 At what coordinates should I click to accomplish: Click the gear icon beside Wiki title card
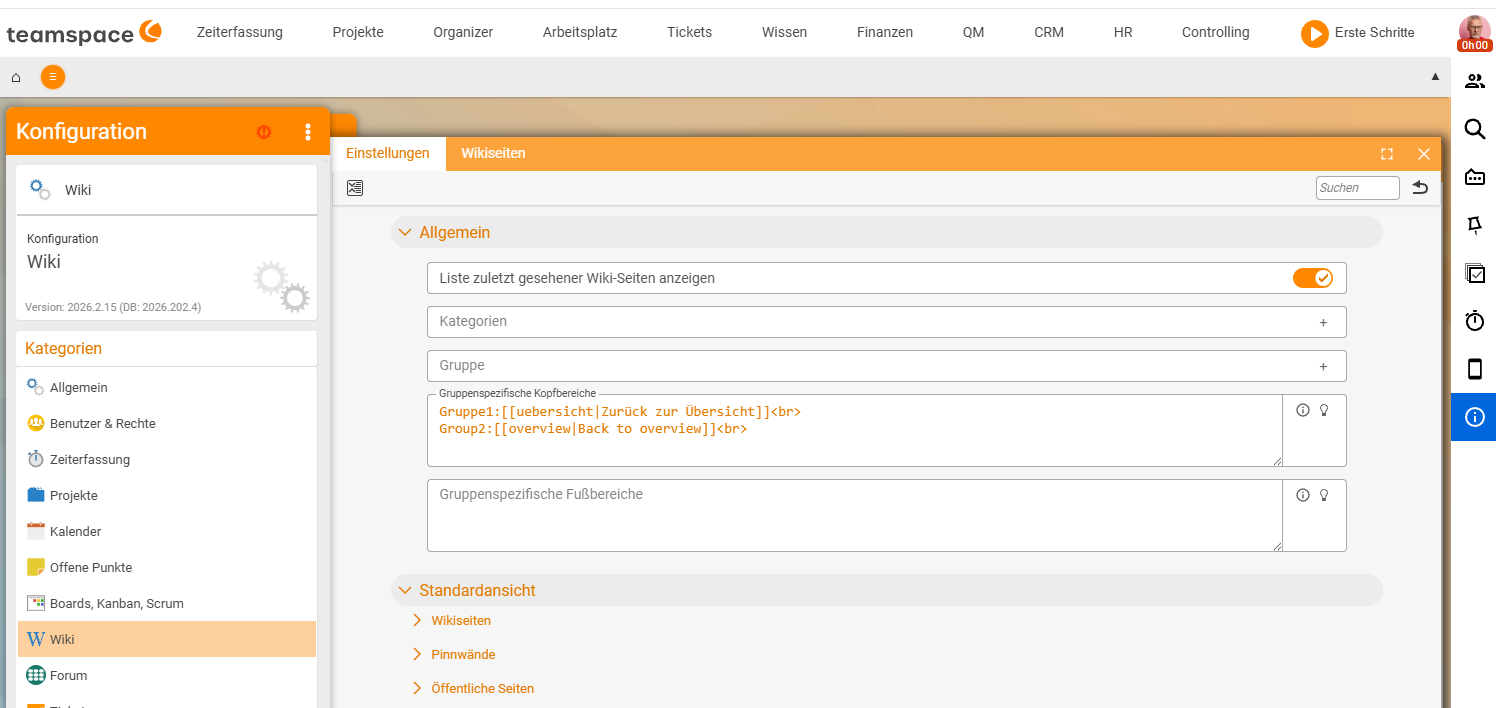pyautogui.click(x=39, y=189)
